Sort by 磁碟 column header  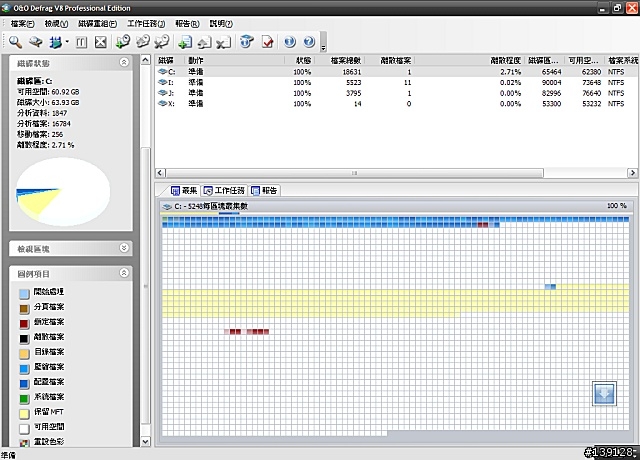[x=170, y=60]
